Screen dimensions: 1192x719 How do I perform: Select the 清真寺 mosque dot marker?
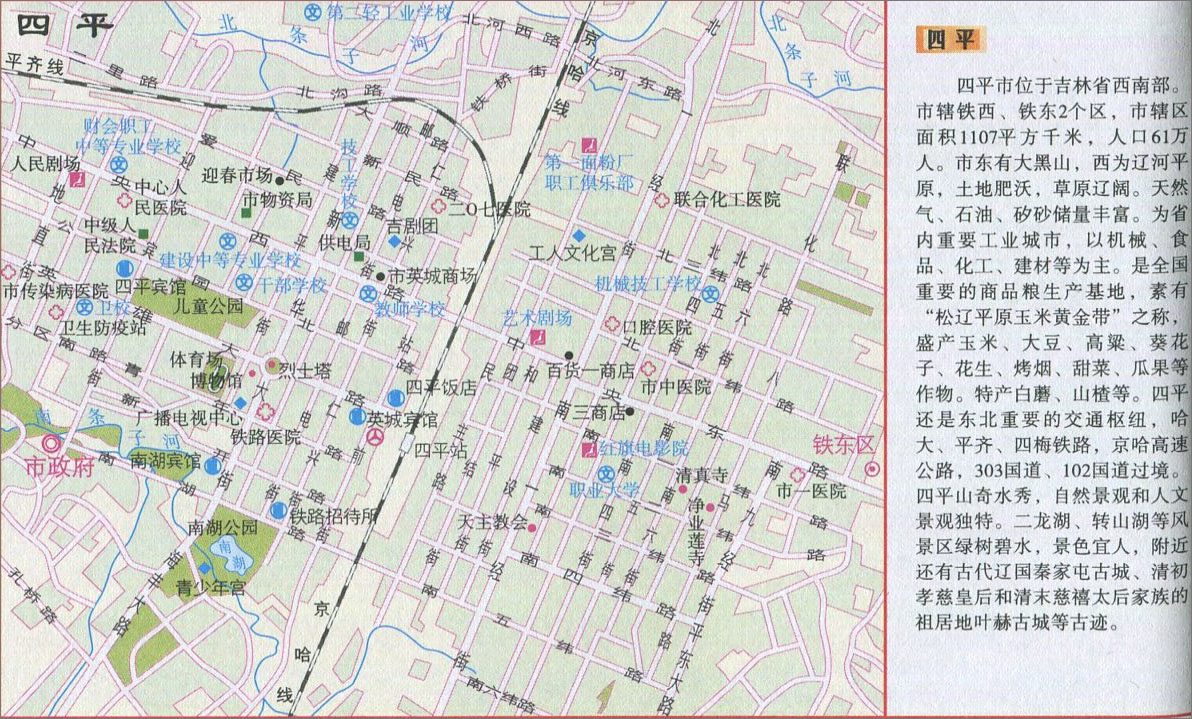[683, 489]
